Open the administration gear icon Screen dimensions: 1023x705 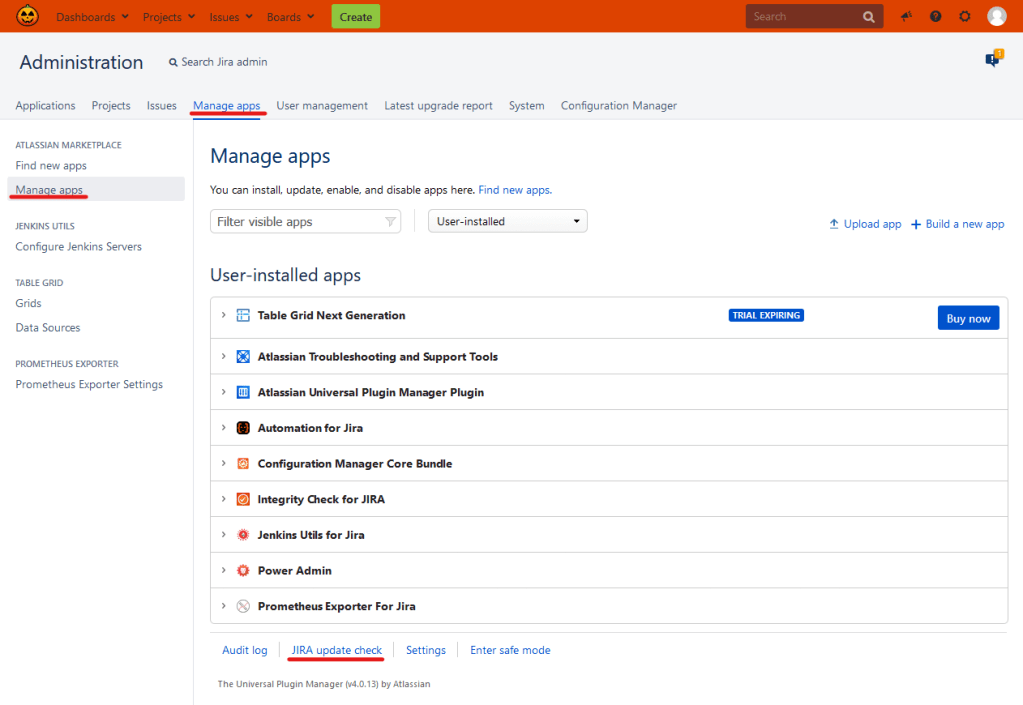[x=964, y=17]
